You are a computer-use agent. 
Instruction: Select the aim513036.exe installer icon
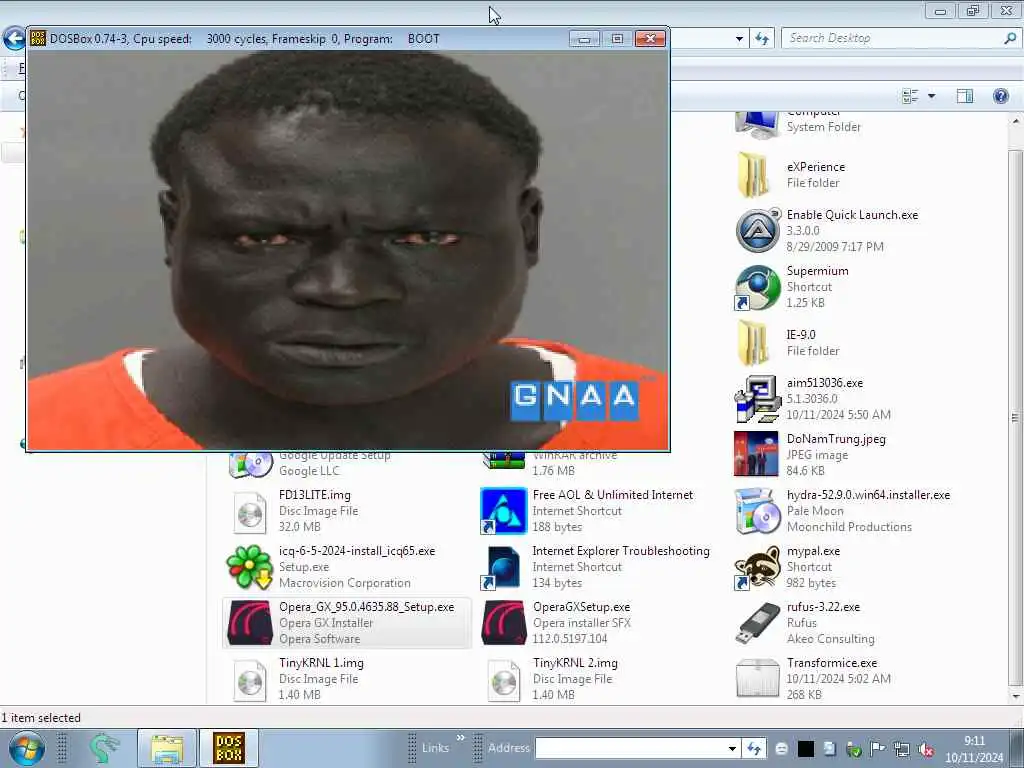[758, 399]
